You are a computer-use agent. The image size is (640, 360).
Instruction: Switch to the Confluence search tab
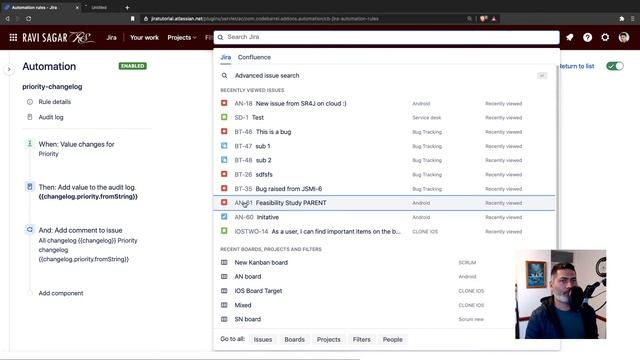(x=254, y=57)
